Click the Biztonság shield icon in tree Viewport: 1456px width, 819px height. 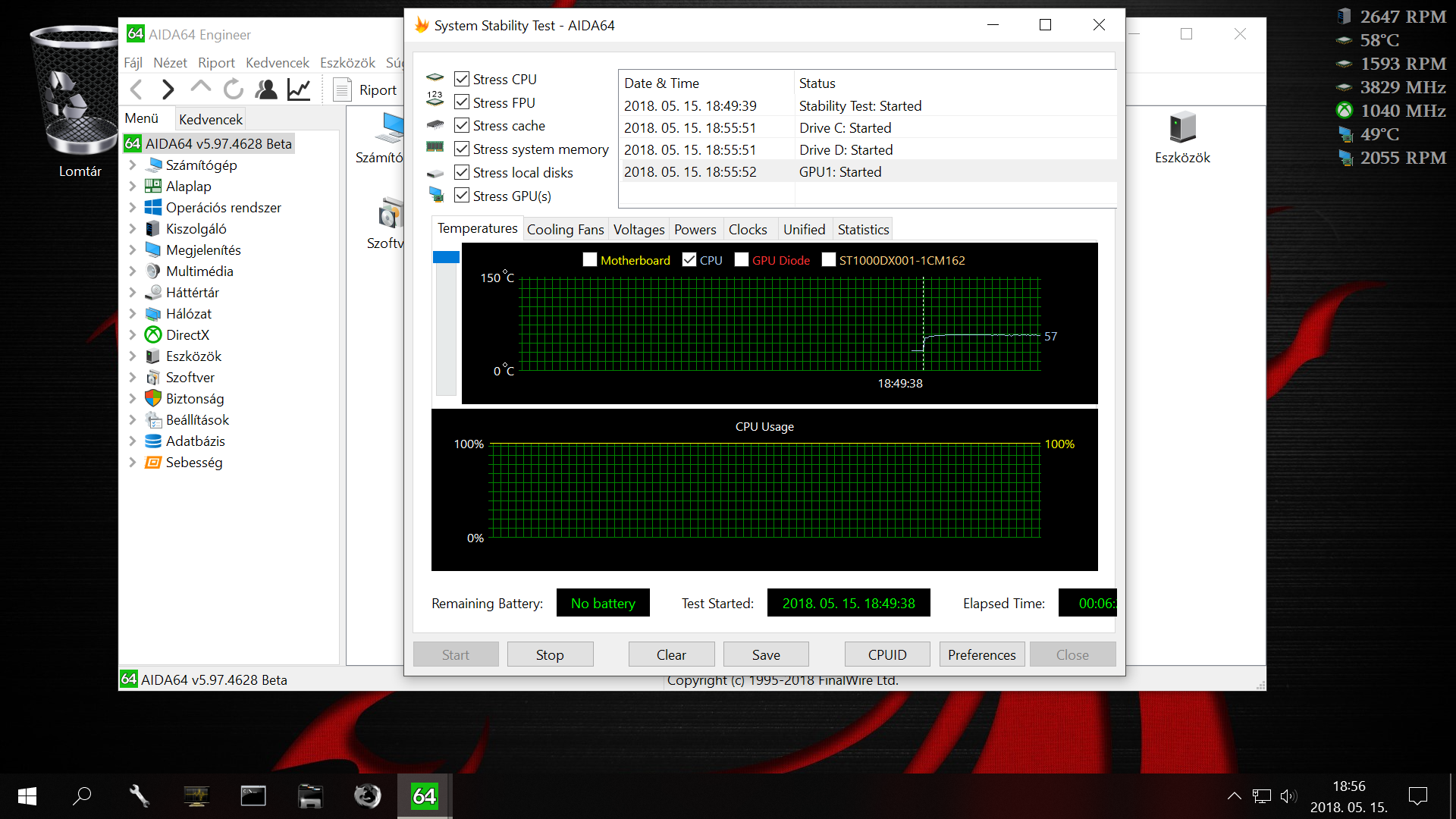(x=153, y=398)
